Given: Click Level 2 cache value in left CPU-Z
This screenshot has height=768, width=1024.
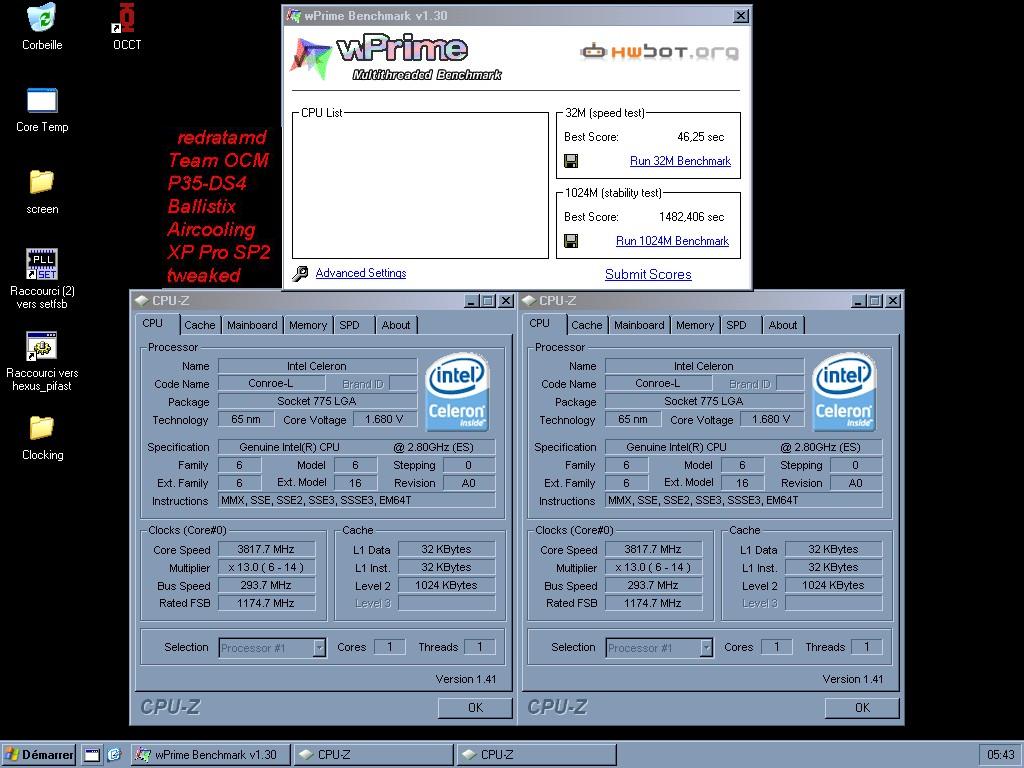Looking at the screenshot, I should [446, 585].
